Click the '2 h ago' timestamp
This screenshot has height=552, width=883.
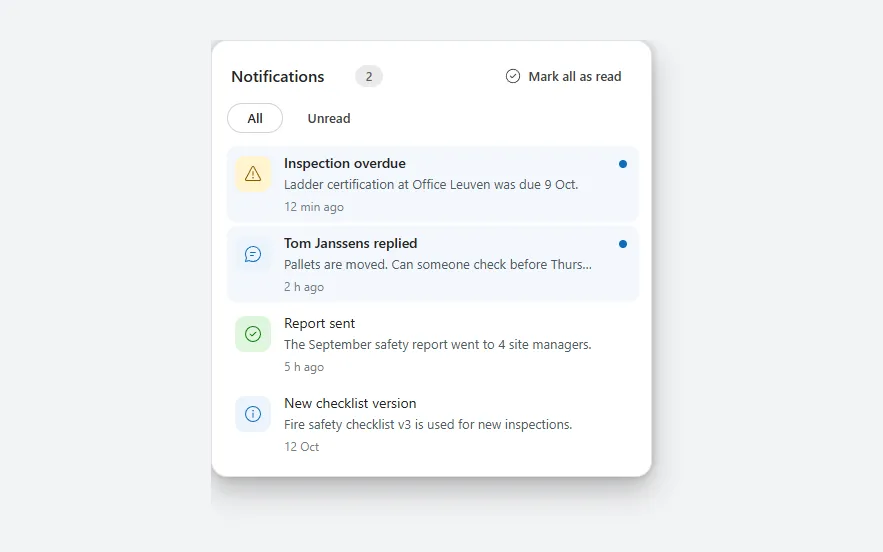click(304, 287)
